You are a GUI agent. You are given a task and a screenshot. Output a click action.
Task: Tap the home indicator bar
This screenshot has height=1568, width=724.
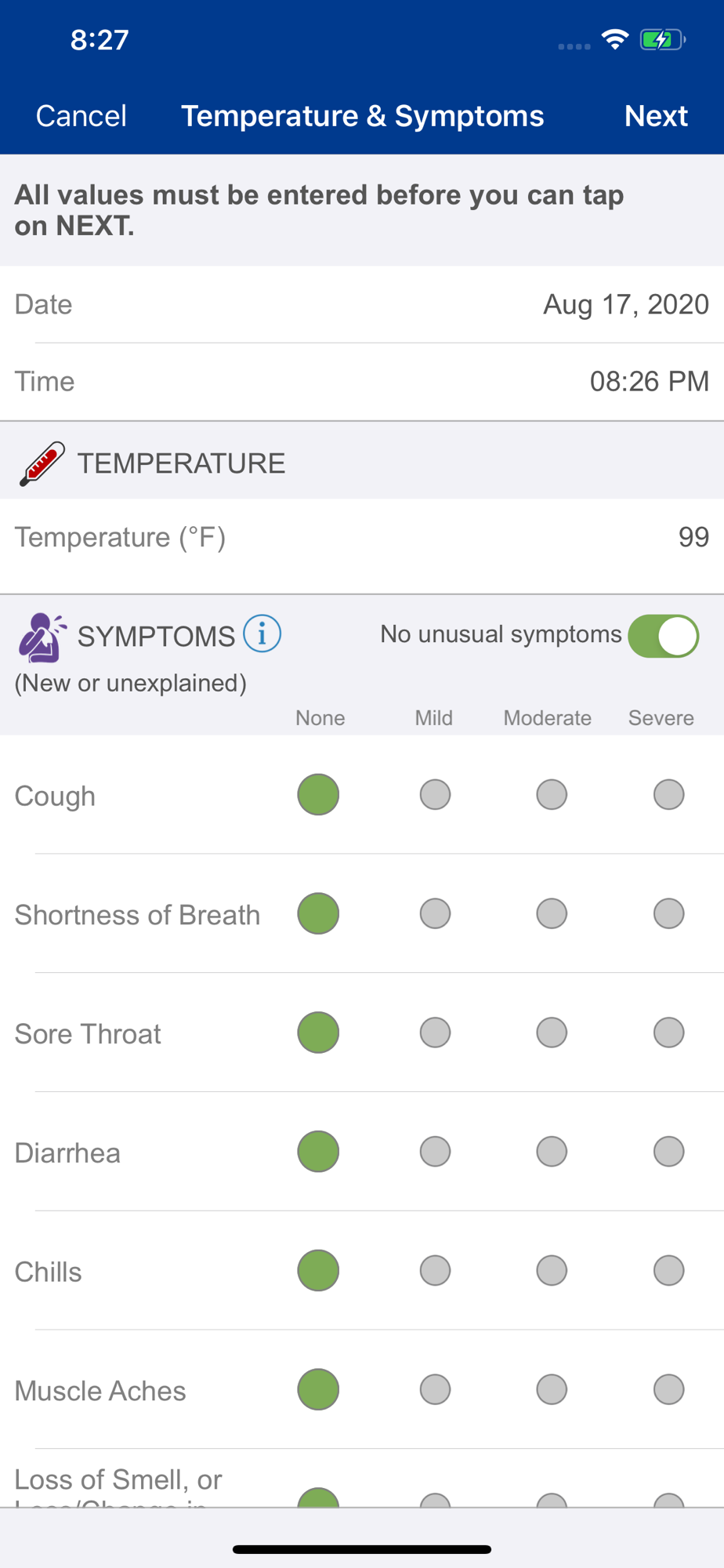point(362,1549)
